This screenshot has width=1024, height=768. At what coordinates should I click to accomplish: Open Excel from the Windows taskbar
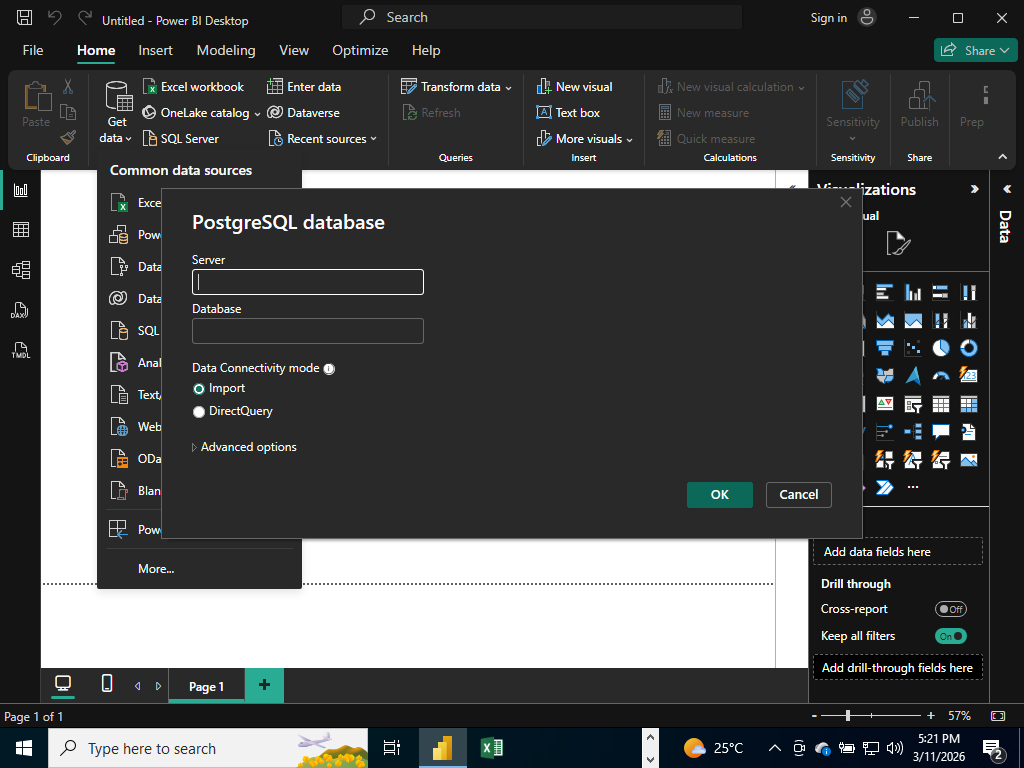[492, 748]
